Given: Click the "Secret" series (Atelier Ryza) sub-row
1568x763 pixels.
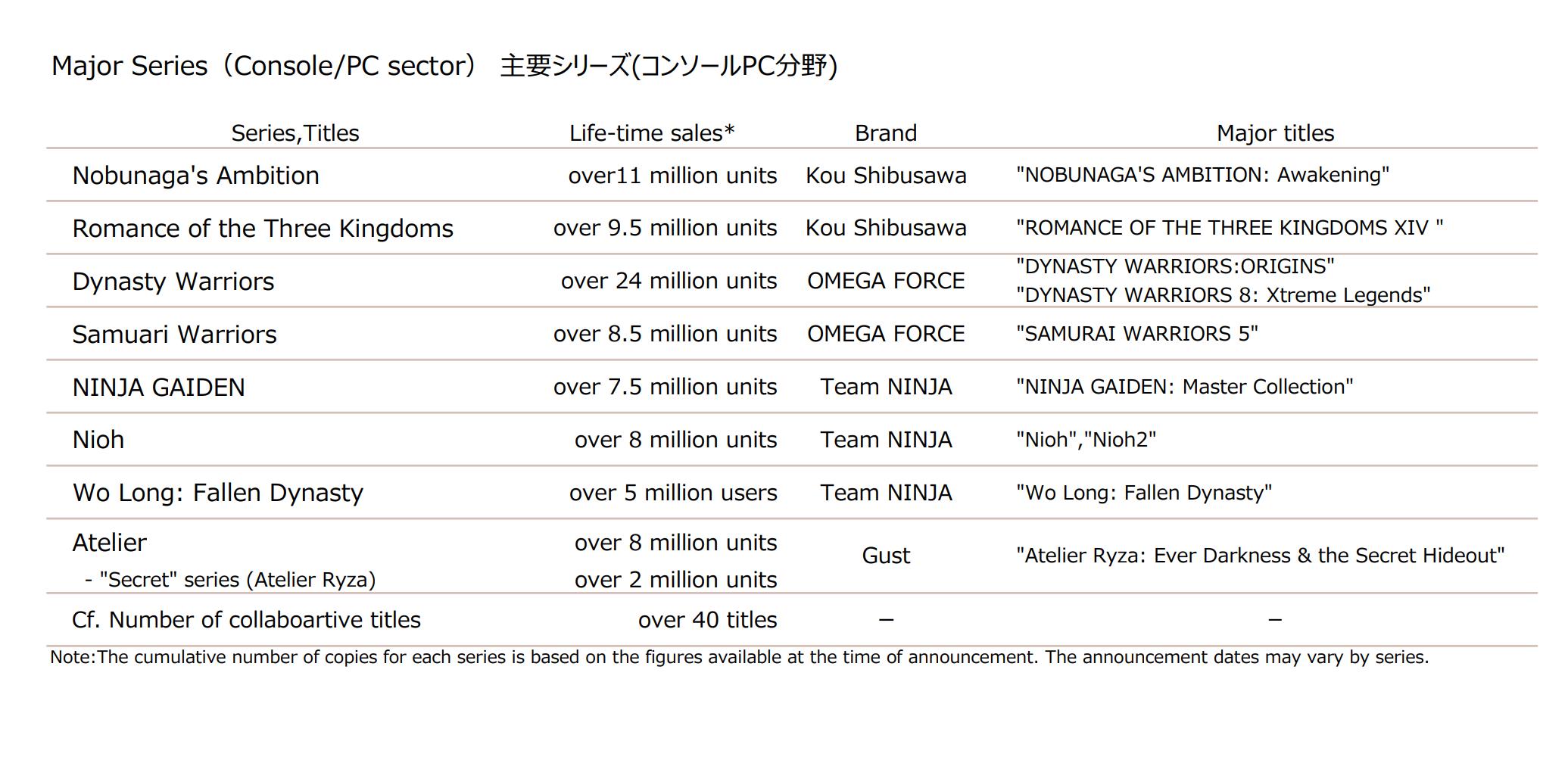Looking at the screenshot, I should pos(230,580).
